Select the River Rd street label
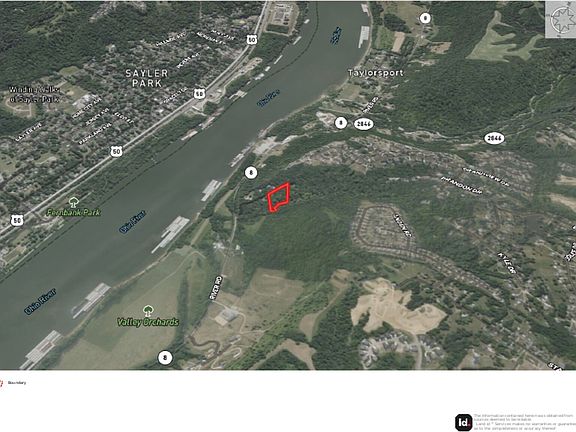The image size is (576, 432). click(216, 288)
